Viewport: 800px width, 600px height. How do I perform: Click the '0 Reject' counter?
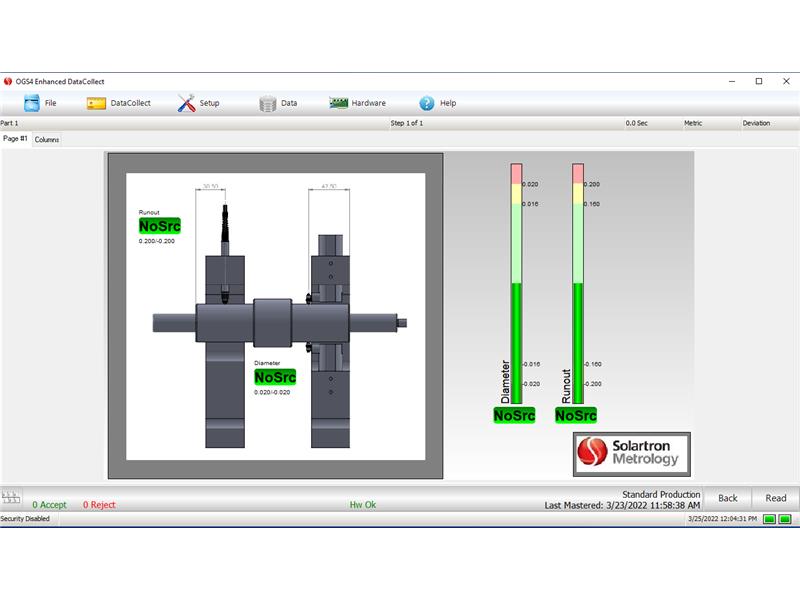(x=99, y=505)
